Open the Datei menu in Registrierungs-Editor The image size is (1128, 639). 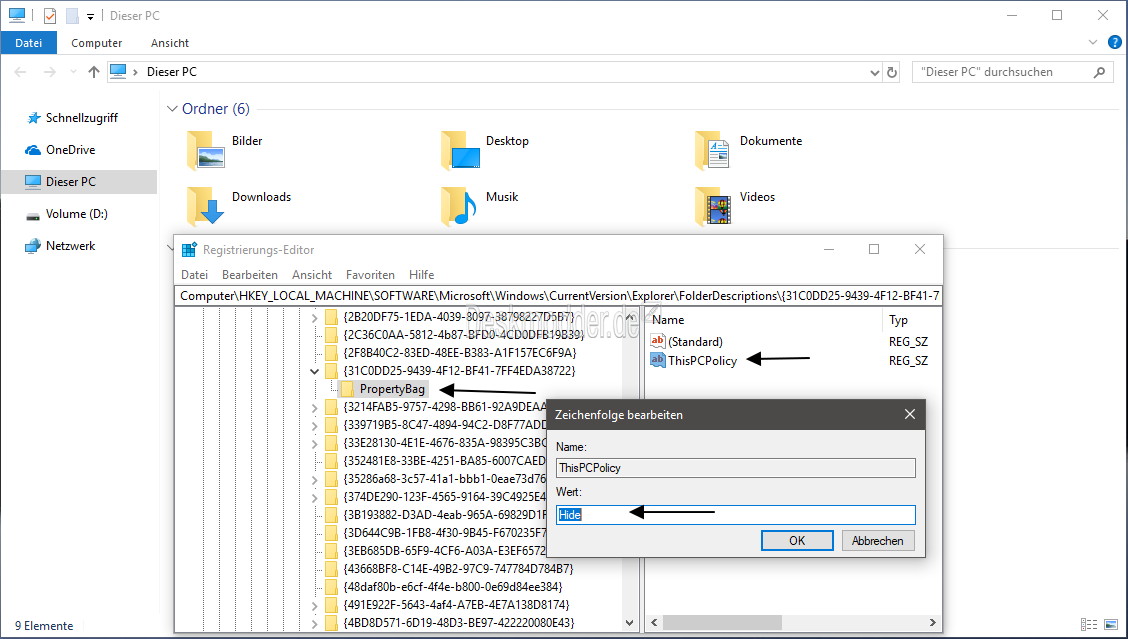(x=194, y=275)
